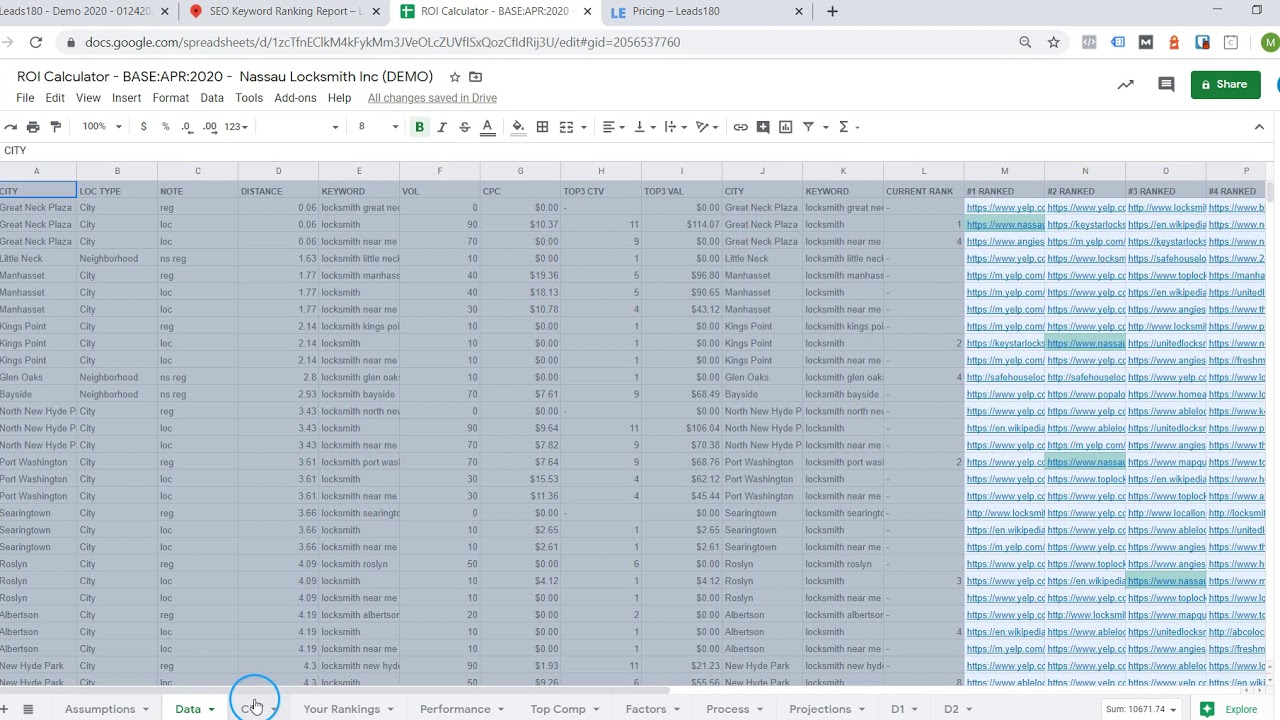
Task: Switch to the Your Rankings sheet tab
Action: 342,709
